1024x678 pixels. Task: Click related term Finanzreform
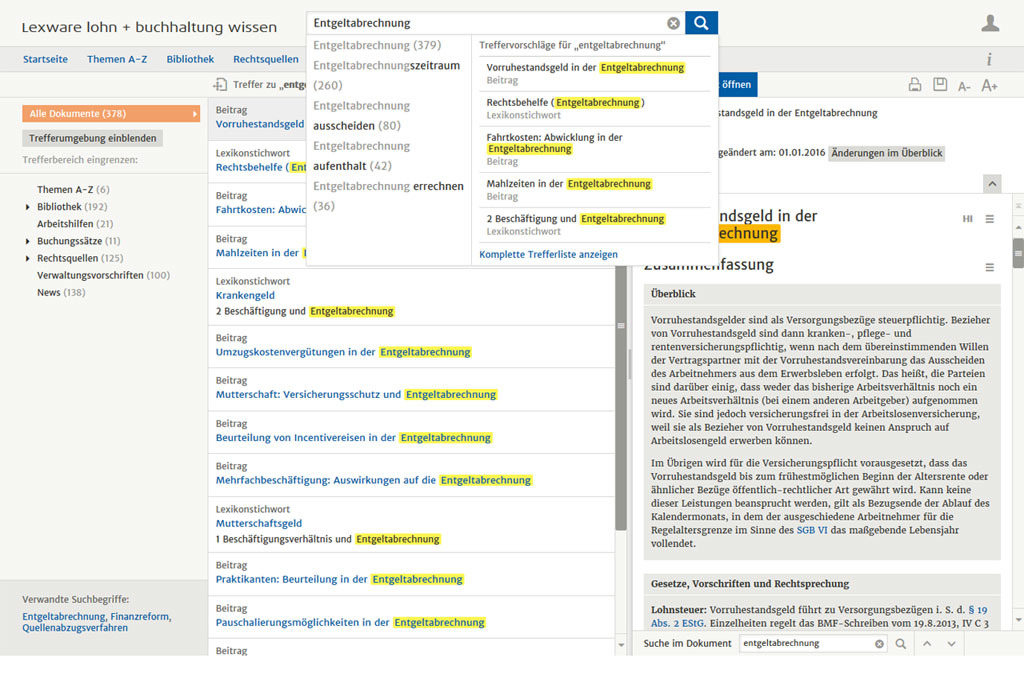click(x=140, y=617)
